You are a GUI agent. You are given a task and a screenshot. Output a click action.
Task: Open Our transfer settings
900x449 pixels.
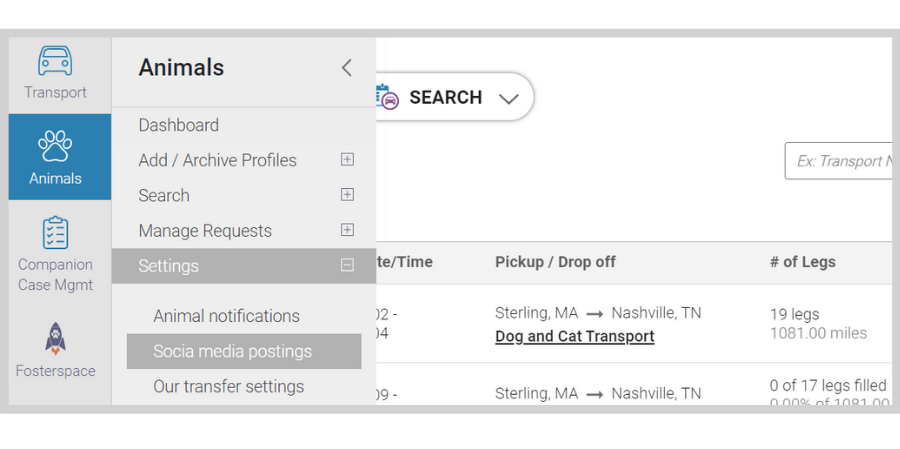pyautogui.click(x=228, y=386)
